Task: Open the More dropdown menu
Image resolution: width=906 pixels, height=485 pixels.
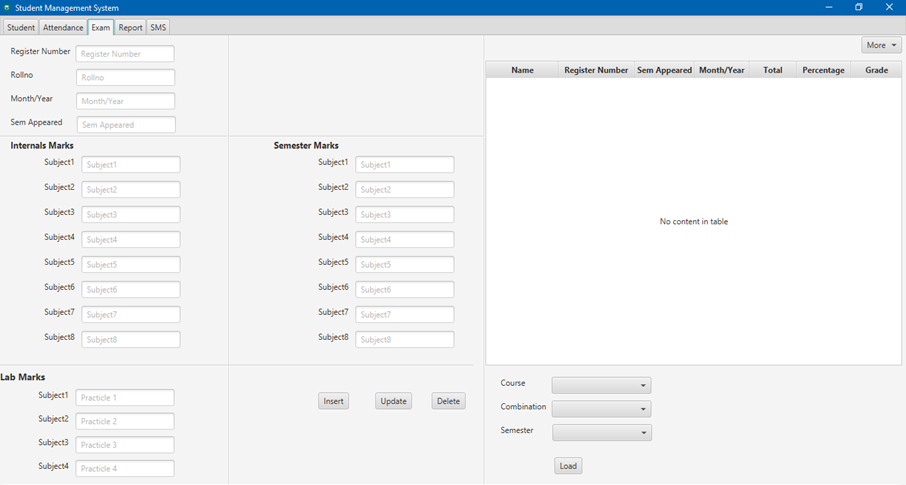Action: (x=881, y=45)
